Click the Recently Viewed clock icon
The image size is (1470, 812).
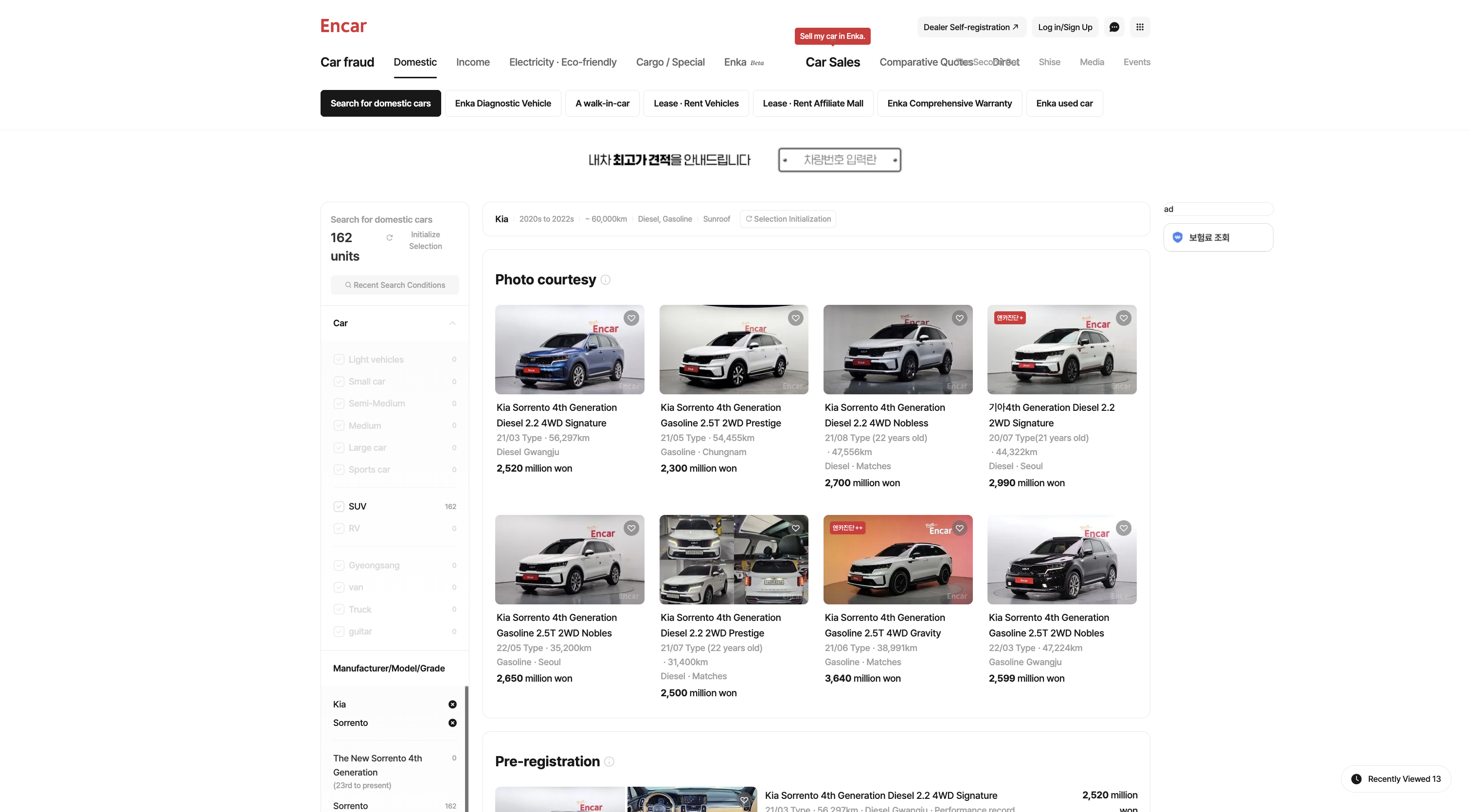tap(1357, 779)
